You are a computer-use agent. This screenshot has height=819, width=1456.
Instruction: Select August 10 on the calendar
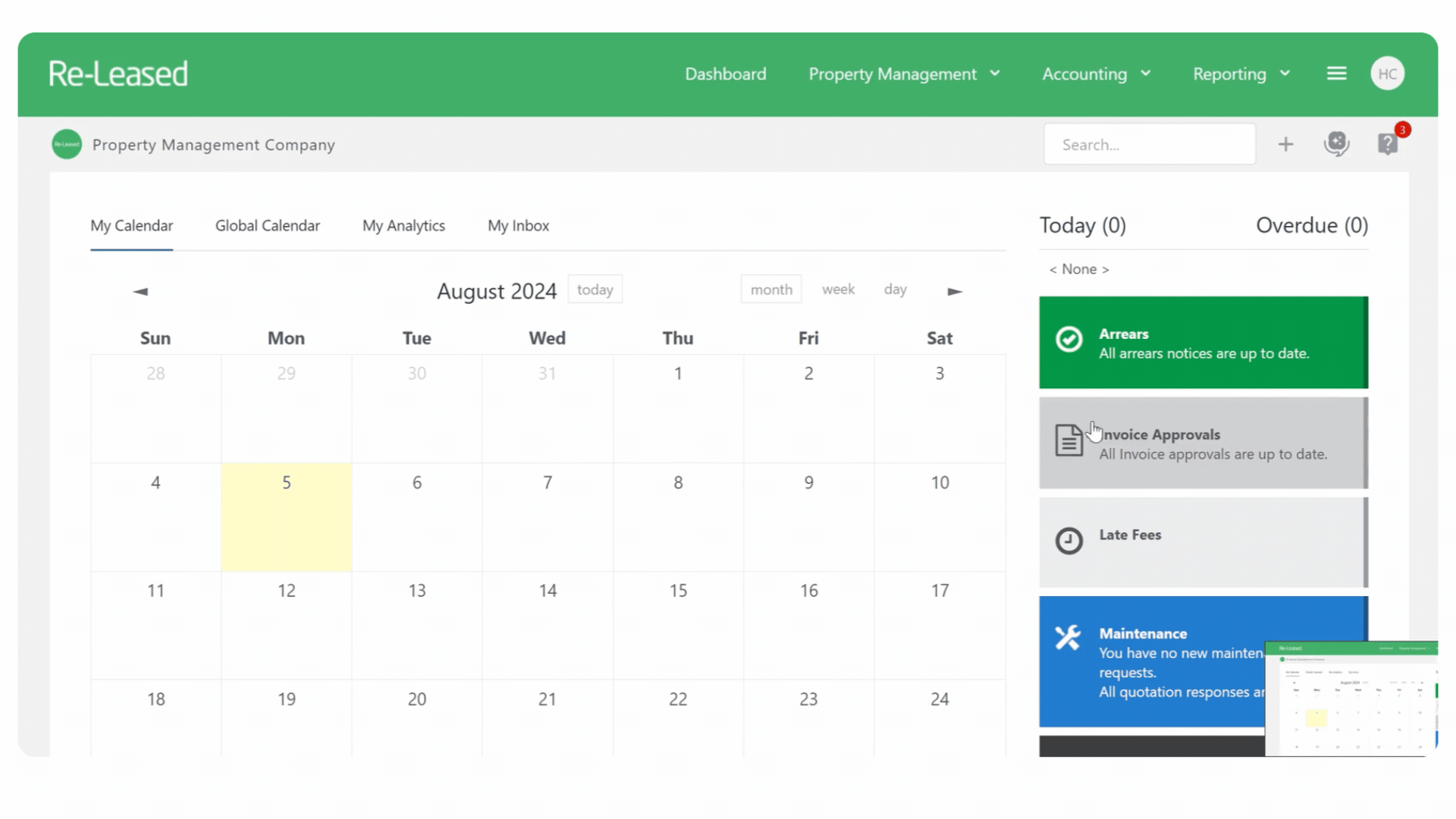(940, 517)
